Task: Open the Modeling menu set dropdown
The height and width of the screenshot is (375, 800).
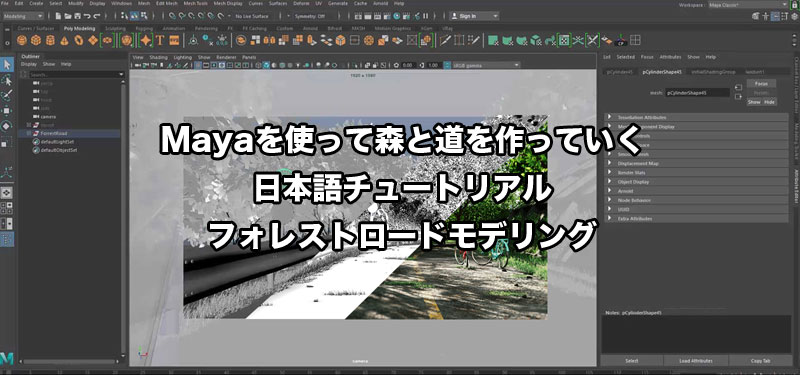Action: click(23, 16)
